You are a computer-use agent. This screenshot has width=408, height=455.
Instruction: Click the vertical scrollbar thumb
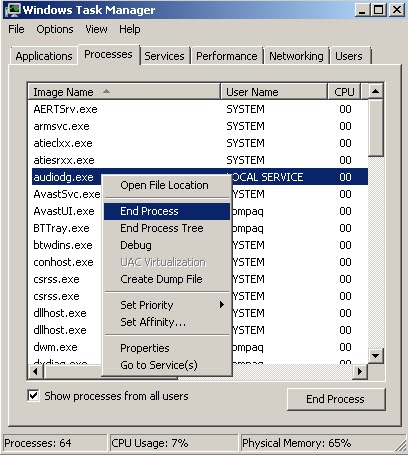point(376,128)
